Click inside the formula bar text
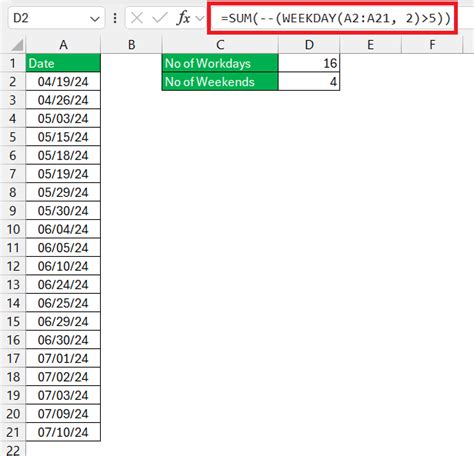 click(x=335, y=18)
